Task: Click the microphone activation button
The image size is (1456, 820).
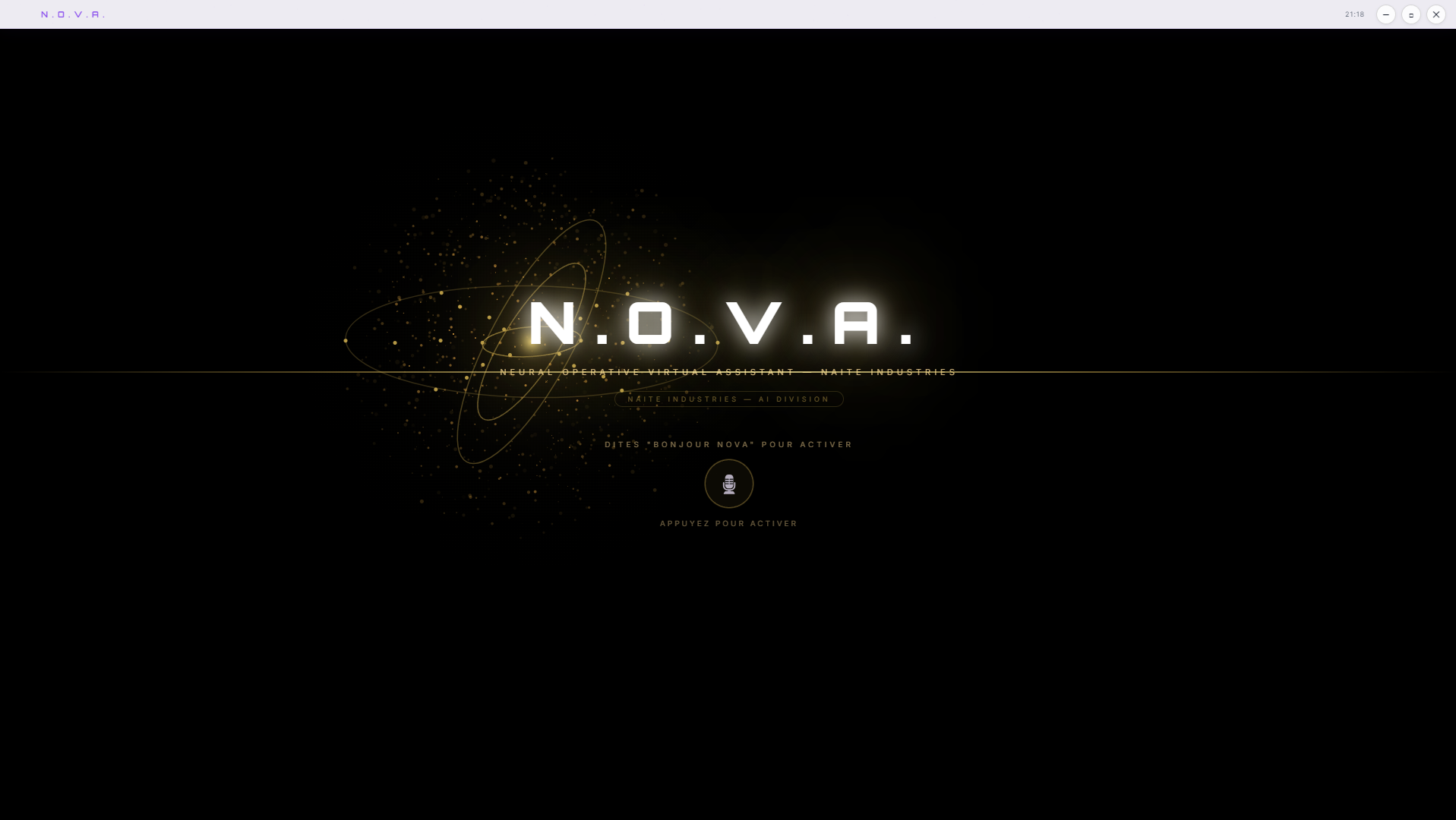Action: coord(728,484)
